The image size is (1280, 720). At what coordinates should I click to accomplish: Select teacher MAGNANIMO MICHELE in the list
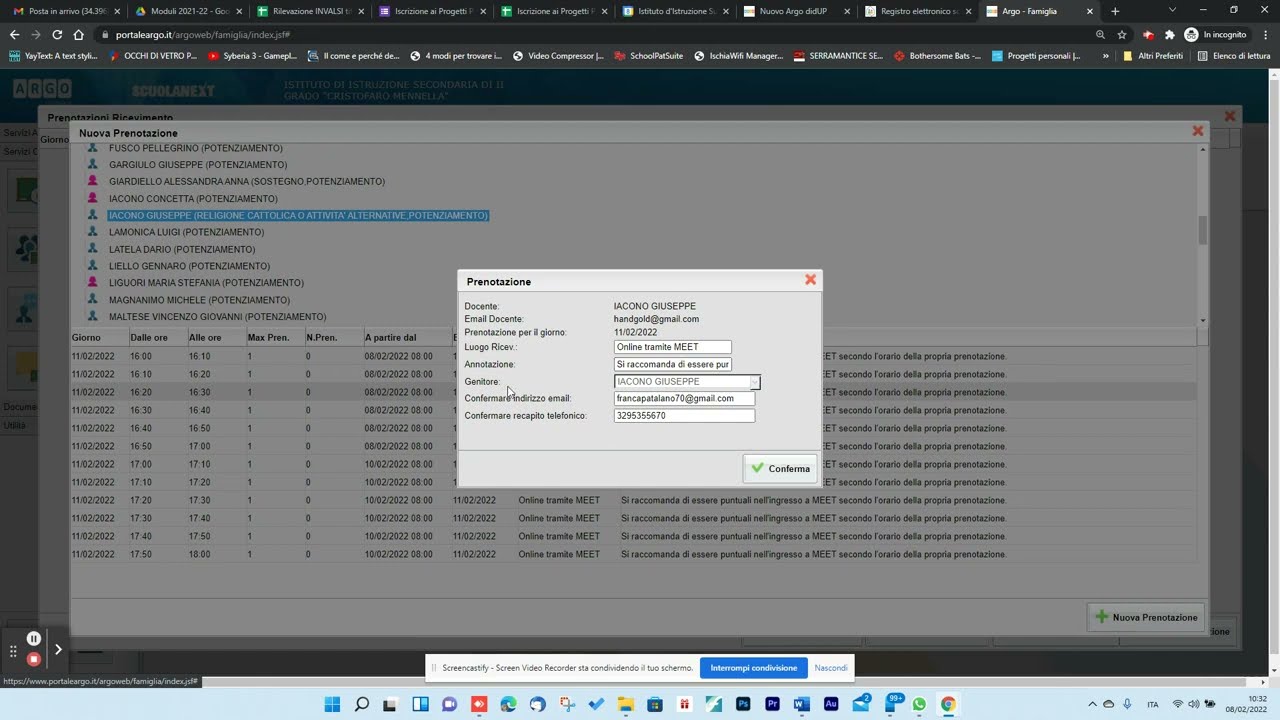pyautogui.click(x=199, y=300)
